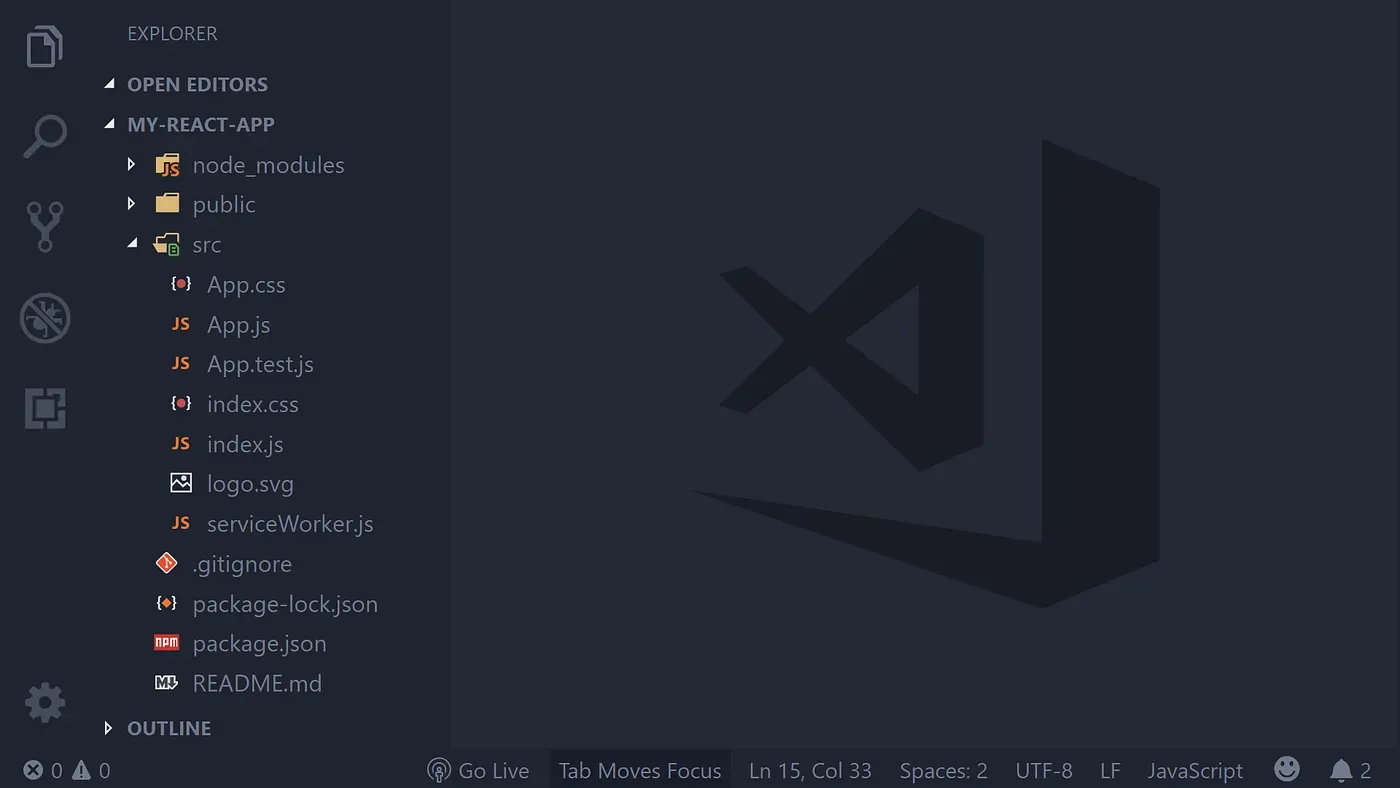Image resolution: width=1400 pixels, height=788 pixels.
Task: Open the Search view in the activity bar
Action: point(45,136)
